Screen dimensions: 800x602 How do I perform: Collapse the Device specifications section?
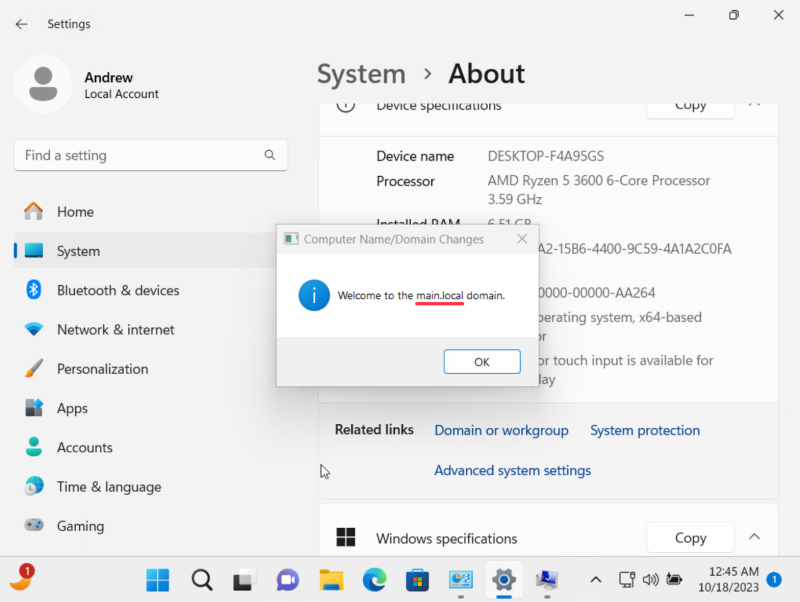755,103
